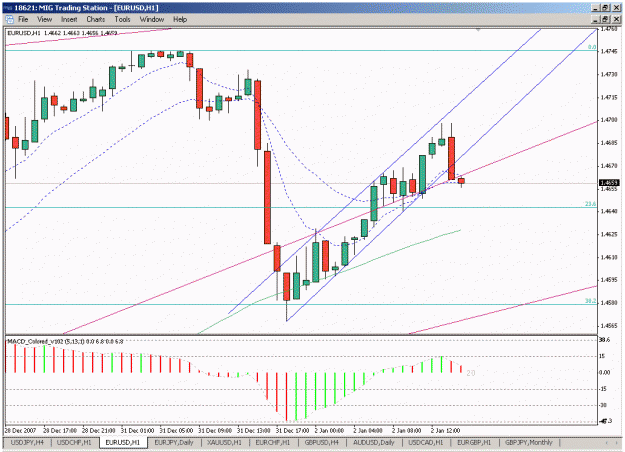Click the MACD_Colored_v102 indicator label

[x=65, y=342]
